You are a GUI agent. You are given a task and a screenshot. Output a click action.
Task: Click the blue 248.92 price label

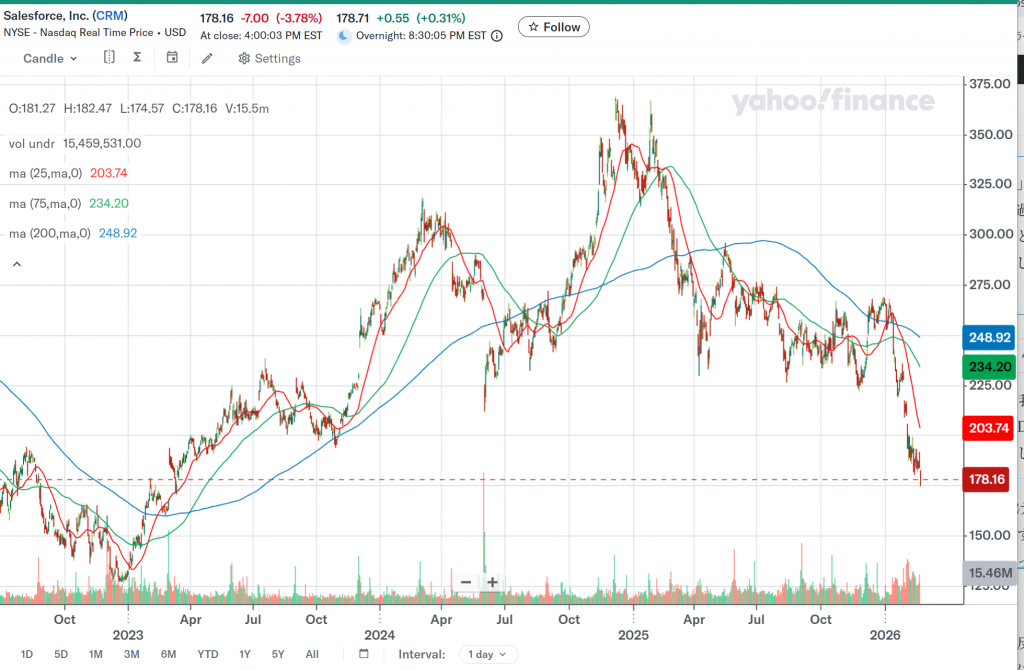pos(987,337)
